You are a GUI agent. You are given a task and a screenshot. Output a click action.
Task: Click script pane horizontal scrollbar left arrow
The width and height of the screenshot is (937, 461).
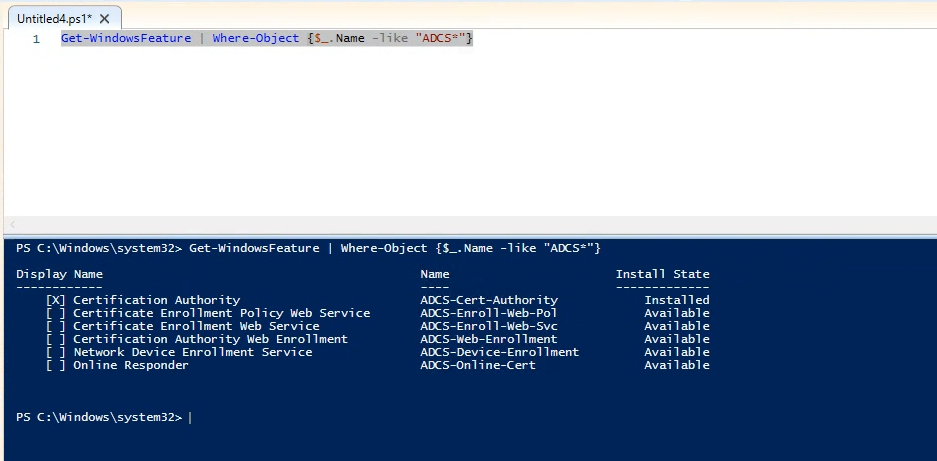12,225
